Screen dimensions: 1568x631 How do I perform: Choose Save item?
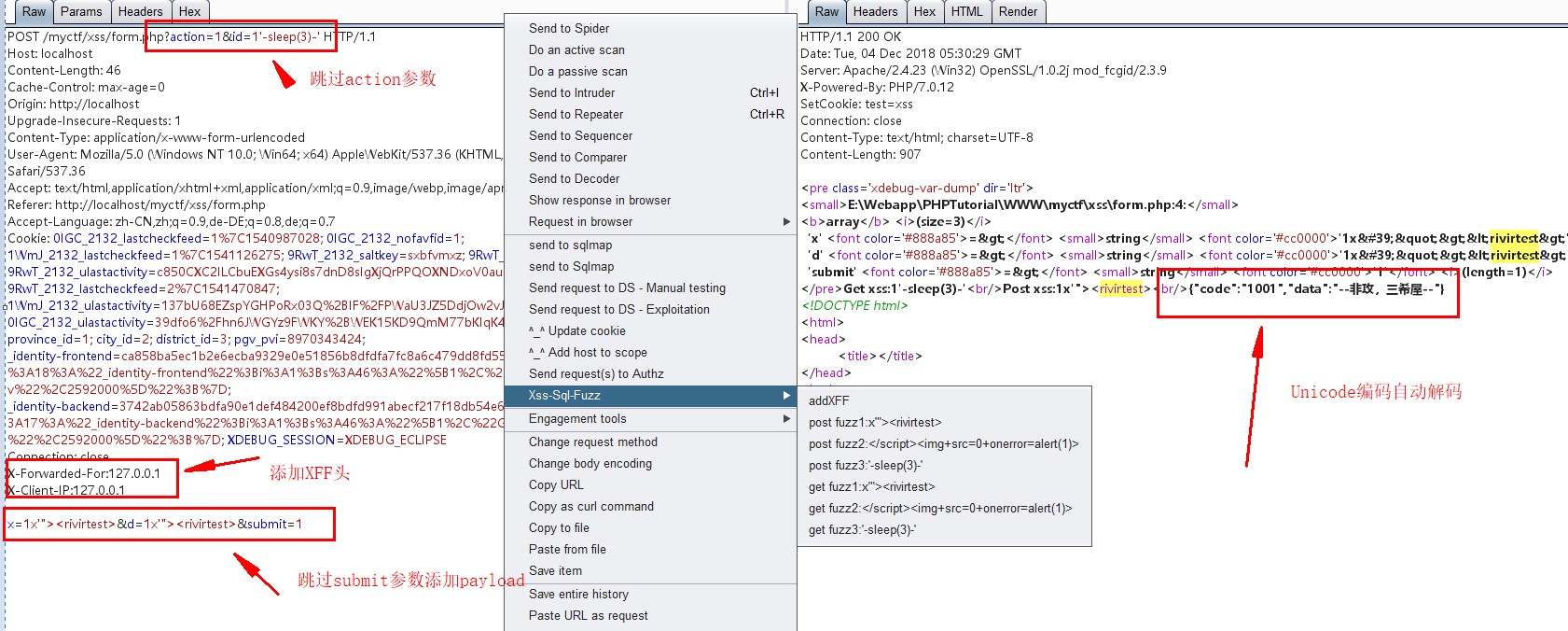coord(650,570)
